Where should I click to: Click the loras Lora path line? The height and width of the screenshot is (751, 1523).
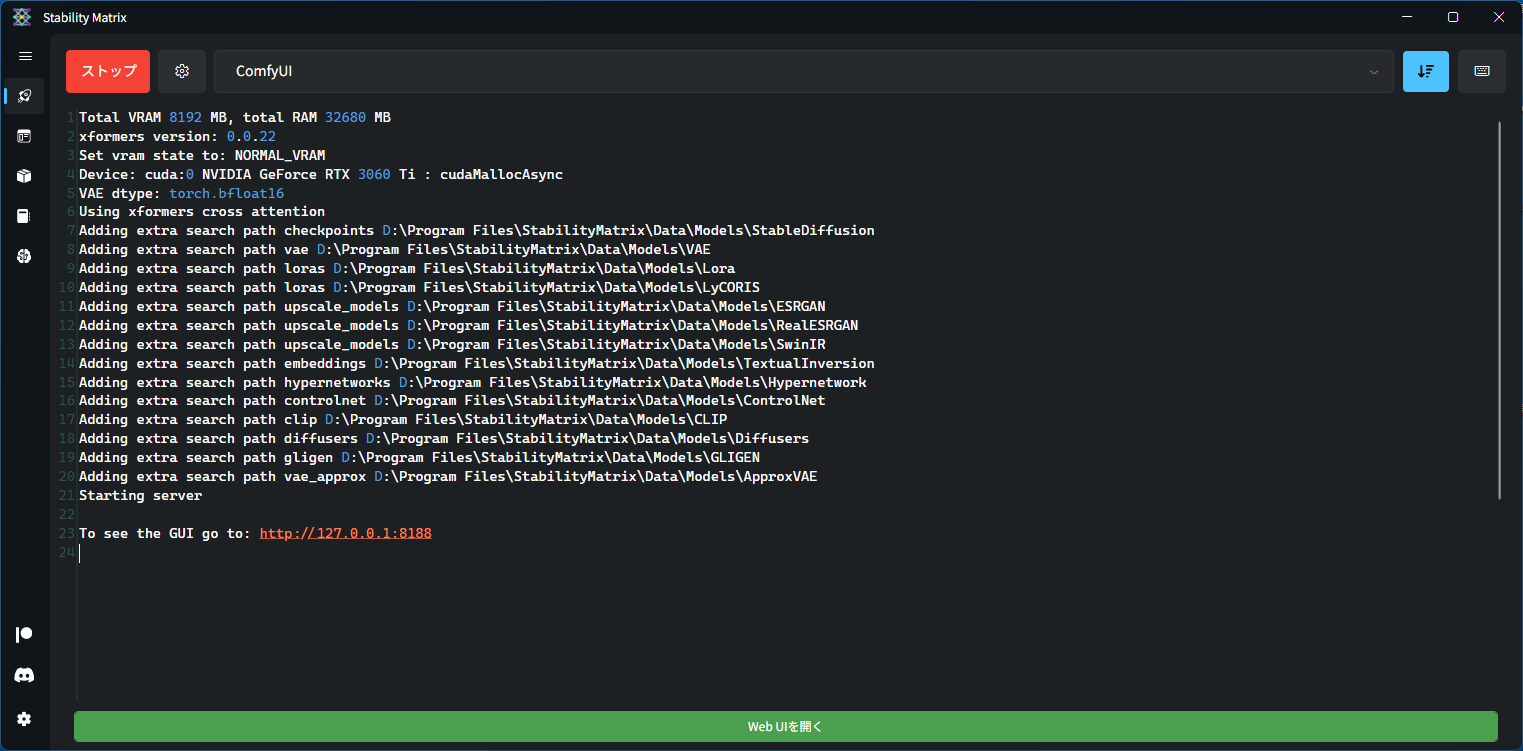(407, 268)
